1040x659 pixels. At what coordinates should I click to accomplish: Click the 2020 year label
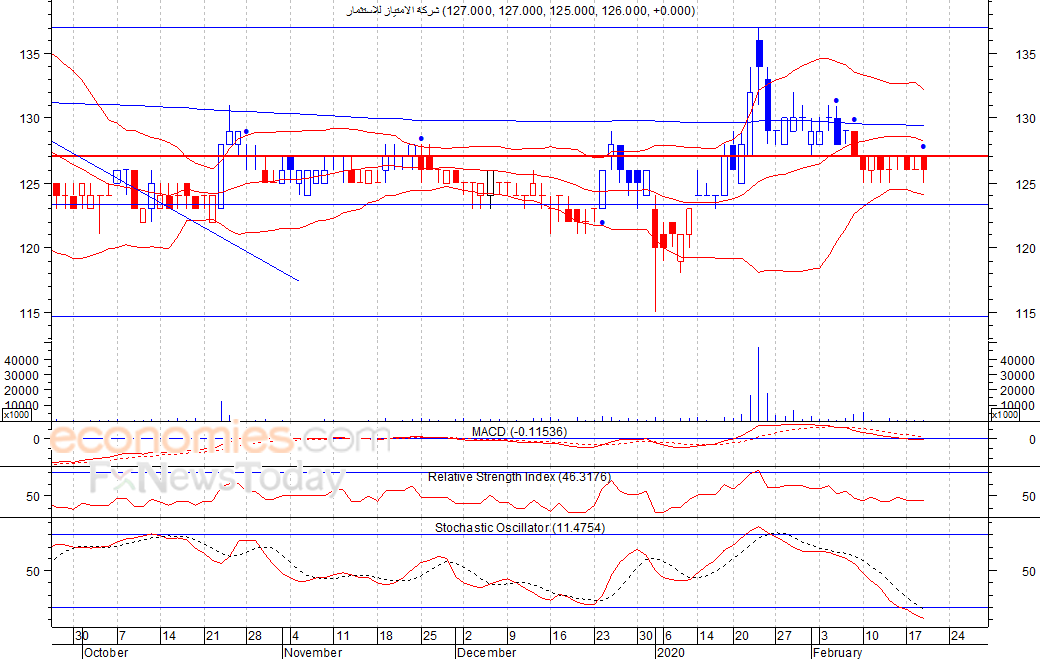click(671, 652)
